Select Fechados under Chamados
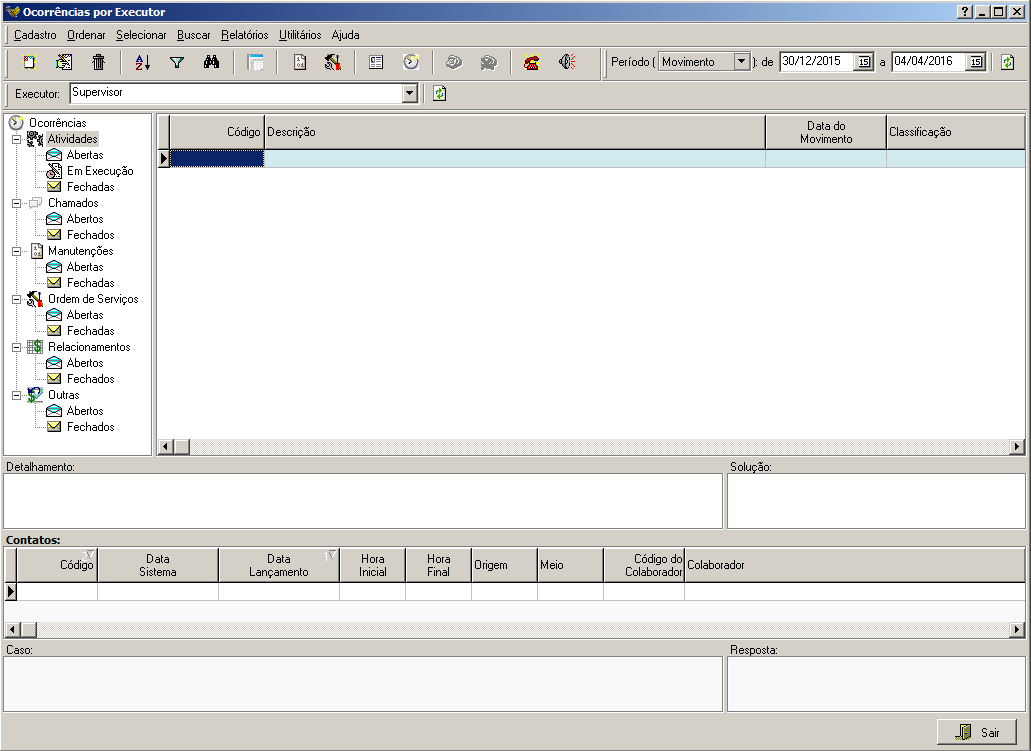This screenshot has height=751, width=1031. 91,235
